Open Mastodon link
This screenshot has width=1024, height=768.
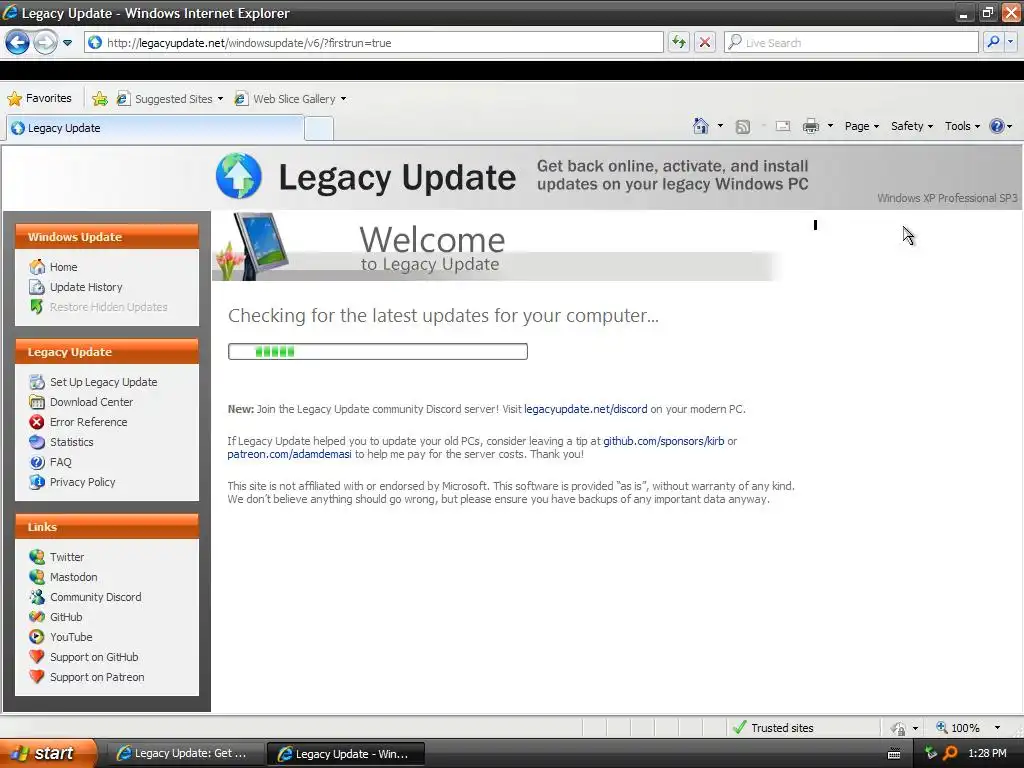click(x=74, y=577)
